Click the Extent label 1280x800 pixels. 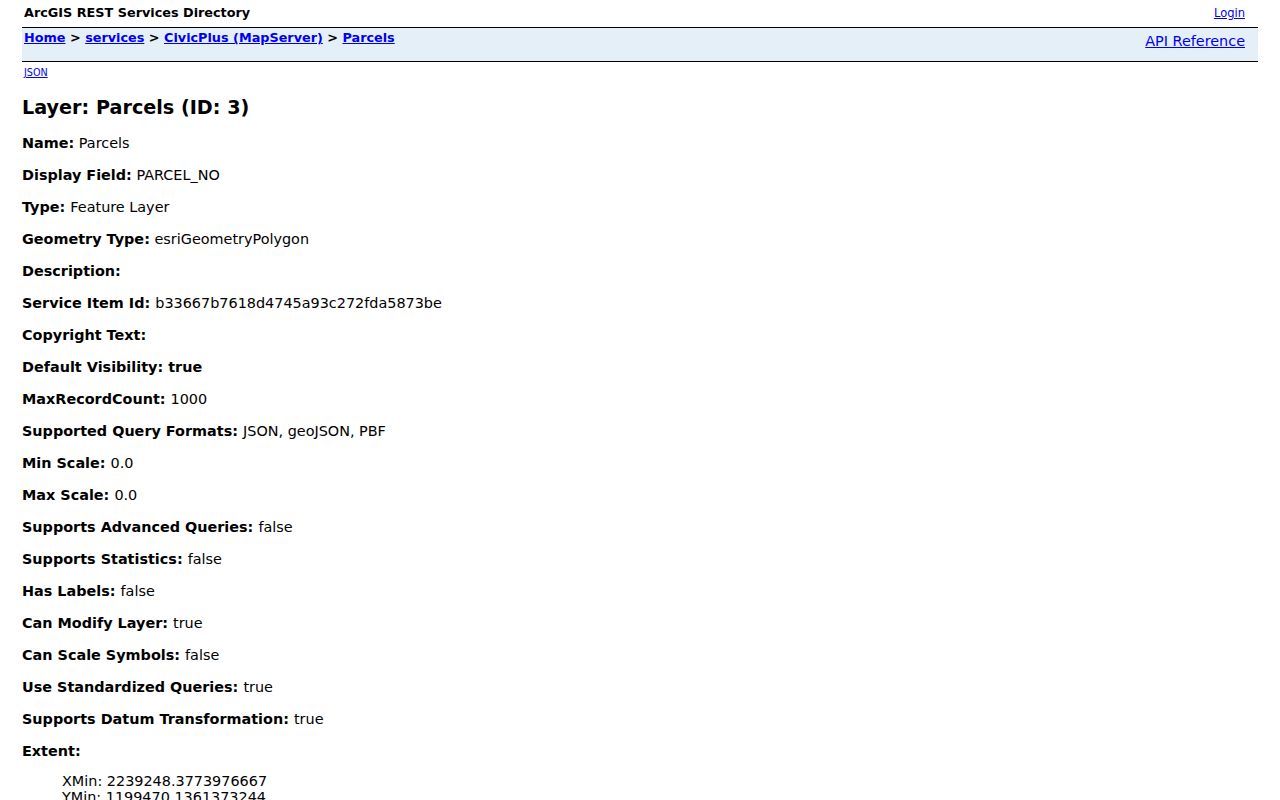coord(51,751)
